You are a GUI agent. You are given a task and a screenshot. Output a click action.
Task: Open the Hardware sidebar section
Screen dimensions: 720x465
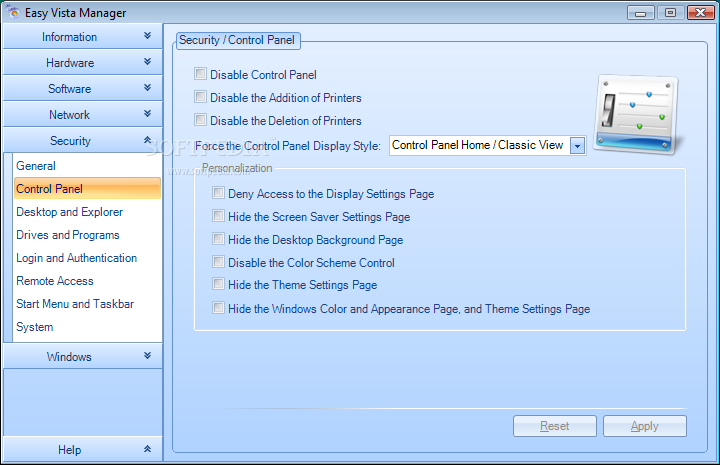click(x=83, y=62)
